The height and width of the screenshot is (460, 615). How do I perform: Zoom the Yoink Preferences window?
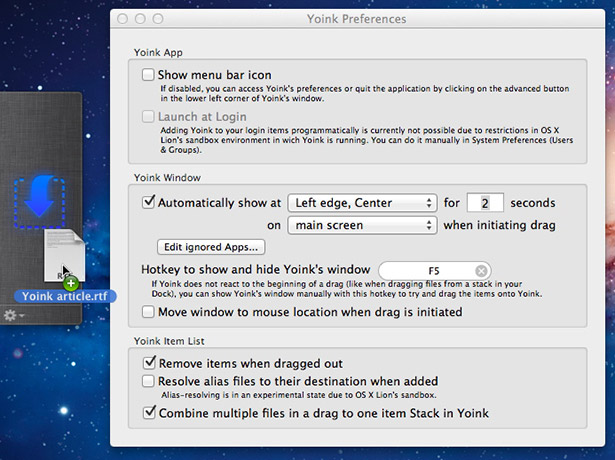[158, 19]
